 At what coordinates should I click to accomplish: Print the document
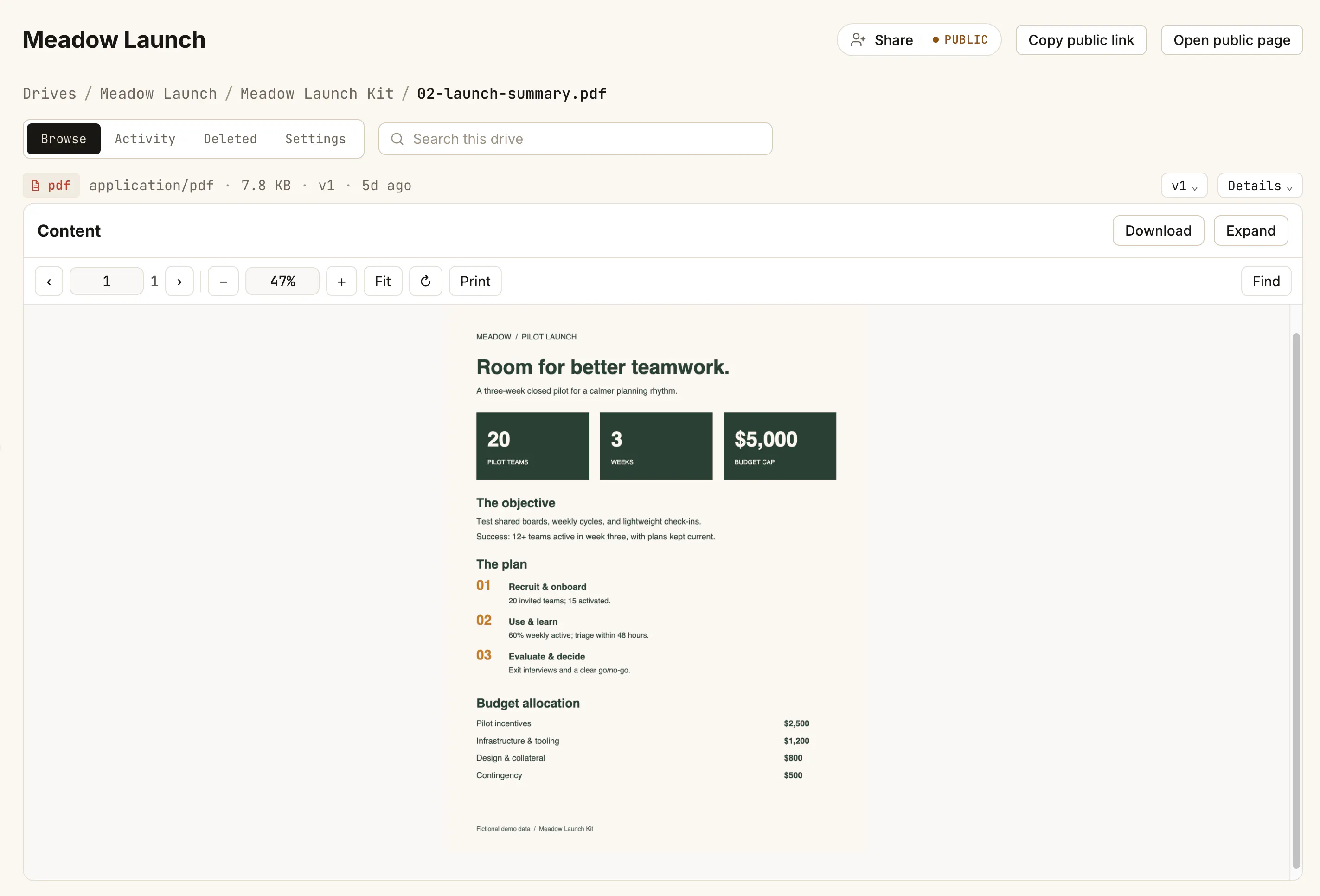475,281
